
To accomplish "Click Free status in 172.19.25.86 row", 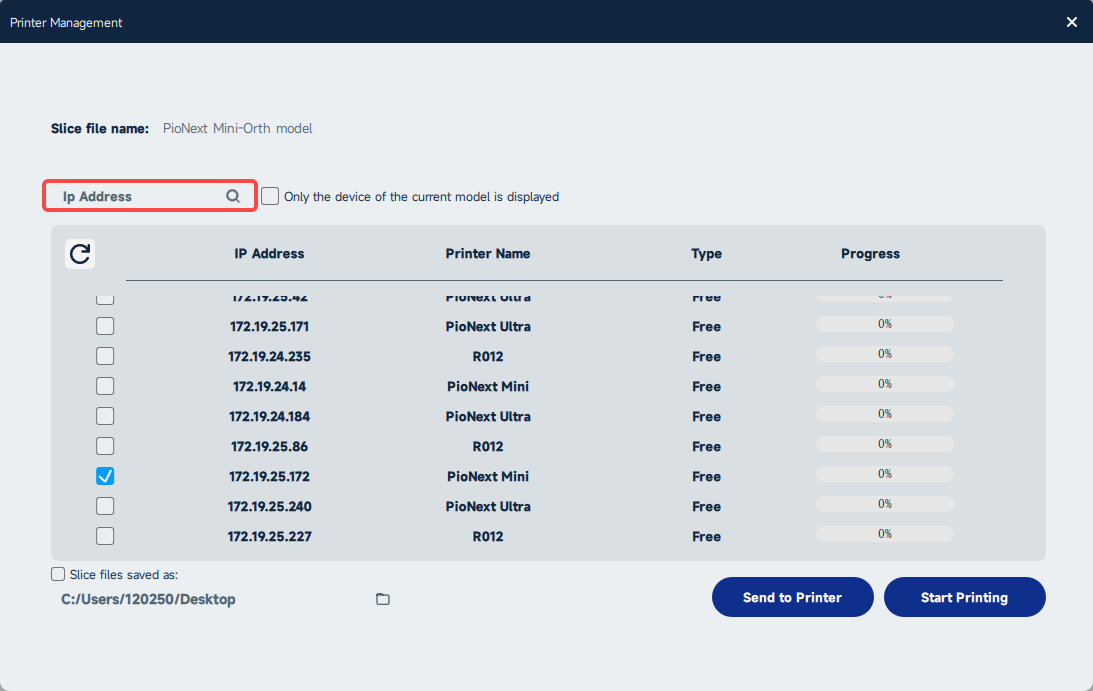I will (706, 446).
